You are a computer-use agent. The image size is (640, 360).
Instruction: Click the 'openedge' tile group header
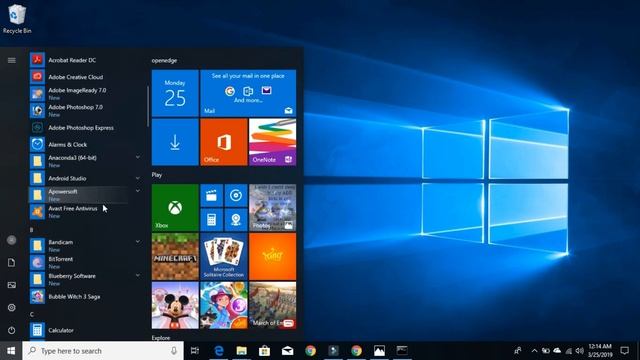pos(164,60)
